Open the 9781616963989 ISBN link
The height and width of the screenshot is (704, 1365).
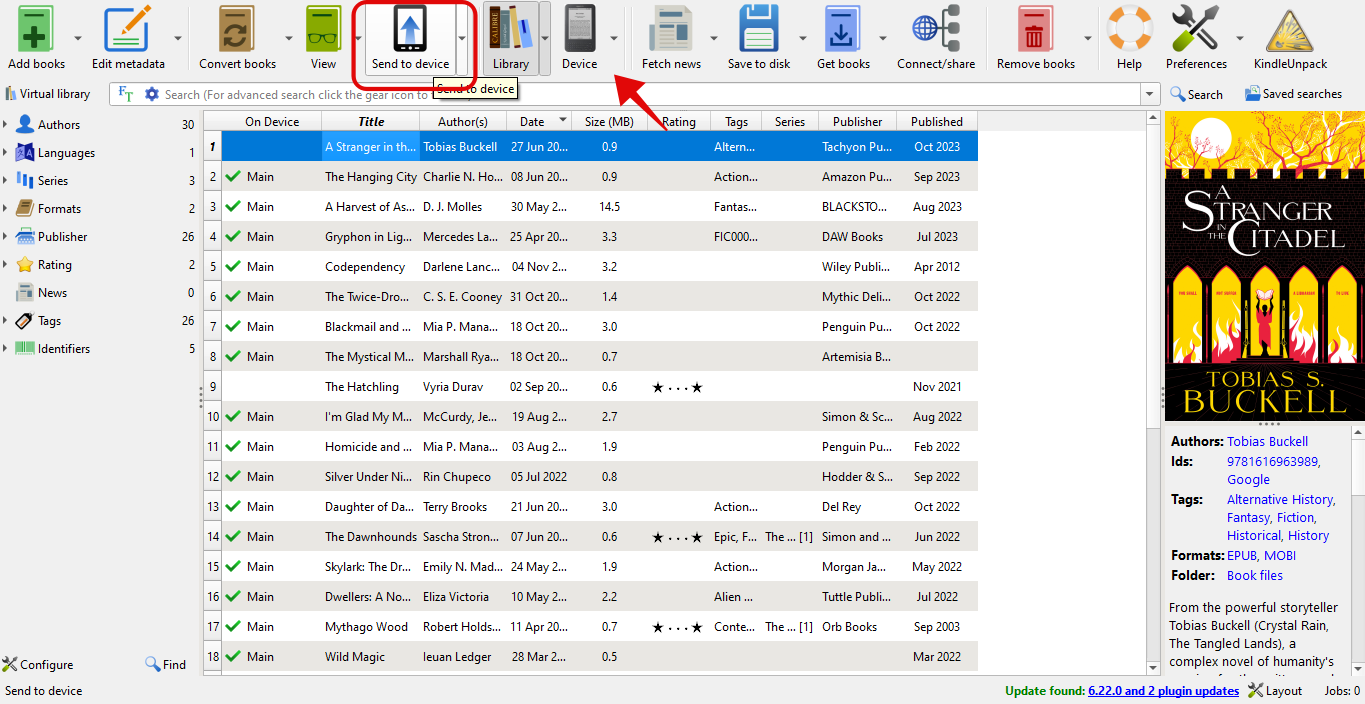tap(1273, 461)
